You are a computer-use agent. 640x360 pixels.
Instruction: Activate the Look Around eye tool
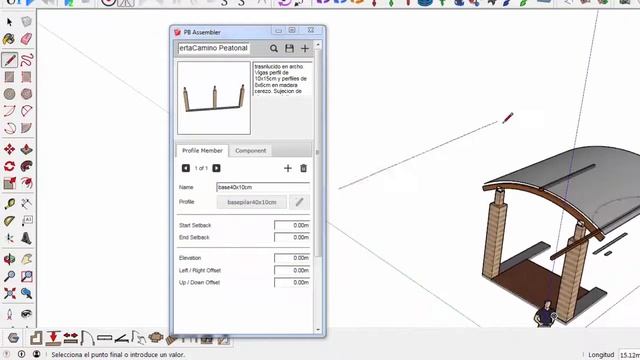click(x=26, y=314)
